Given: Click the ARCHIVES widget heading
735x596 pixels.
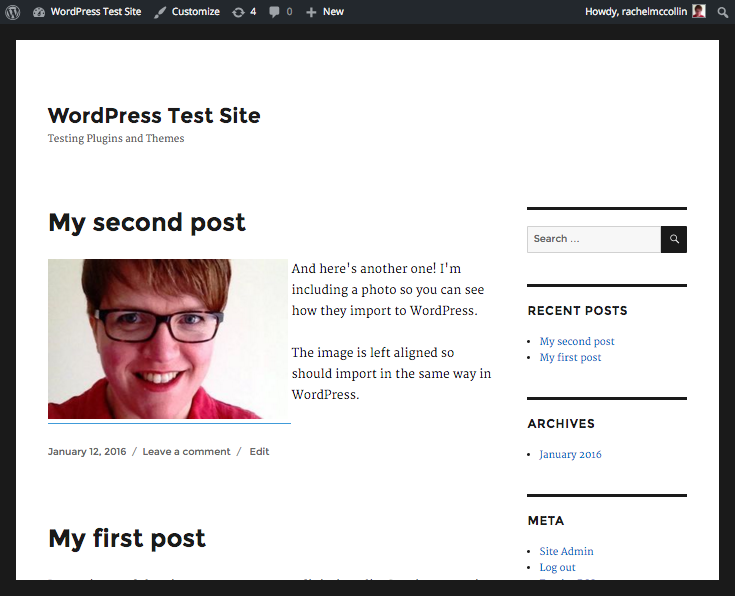Looking at the screenshot, I should click(561, 424).
